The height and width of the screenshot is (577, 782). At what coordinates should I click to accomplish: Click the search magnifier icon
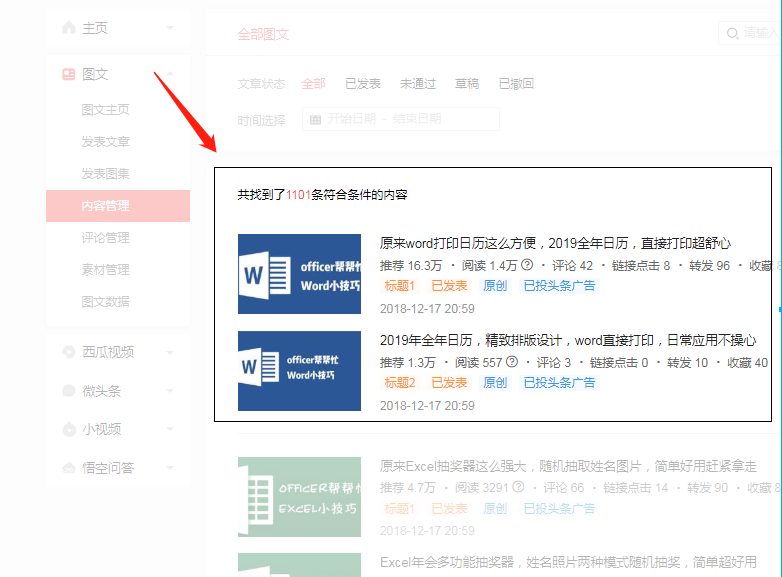(x=732, y=33)
